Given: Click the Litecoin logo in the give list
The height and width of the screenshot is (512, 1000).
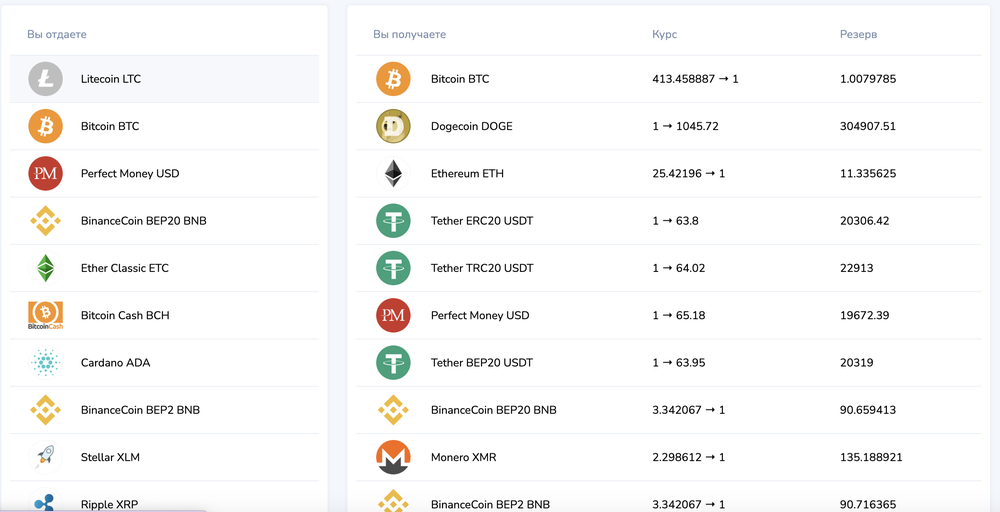Looking at the screenshot, I should [x=45, y=79].
